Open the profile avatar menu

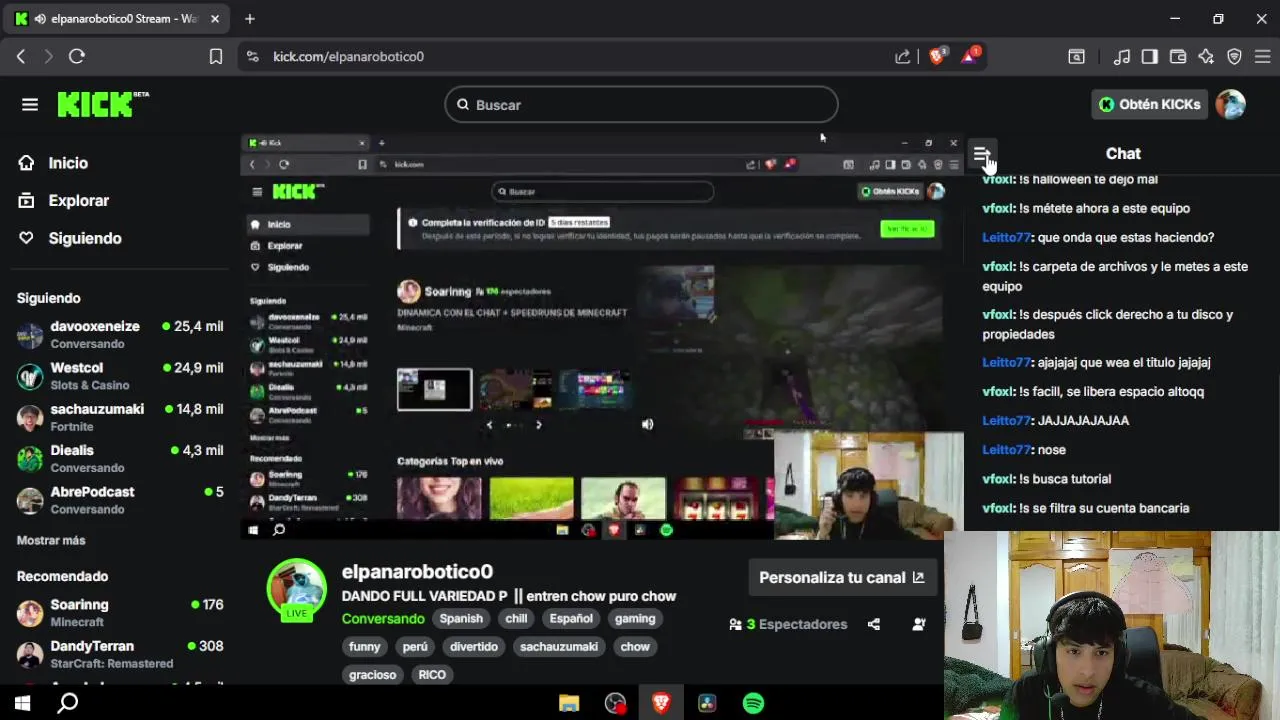click(1231, 104)
